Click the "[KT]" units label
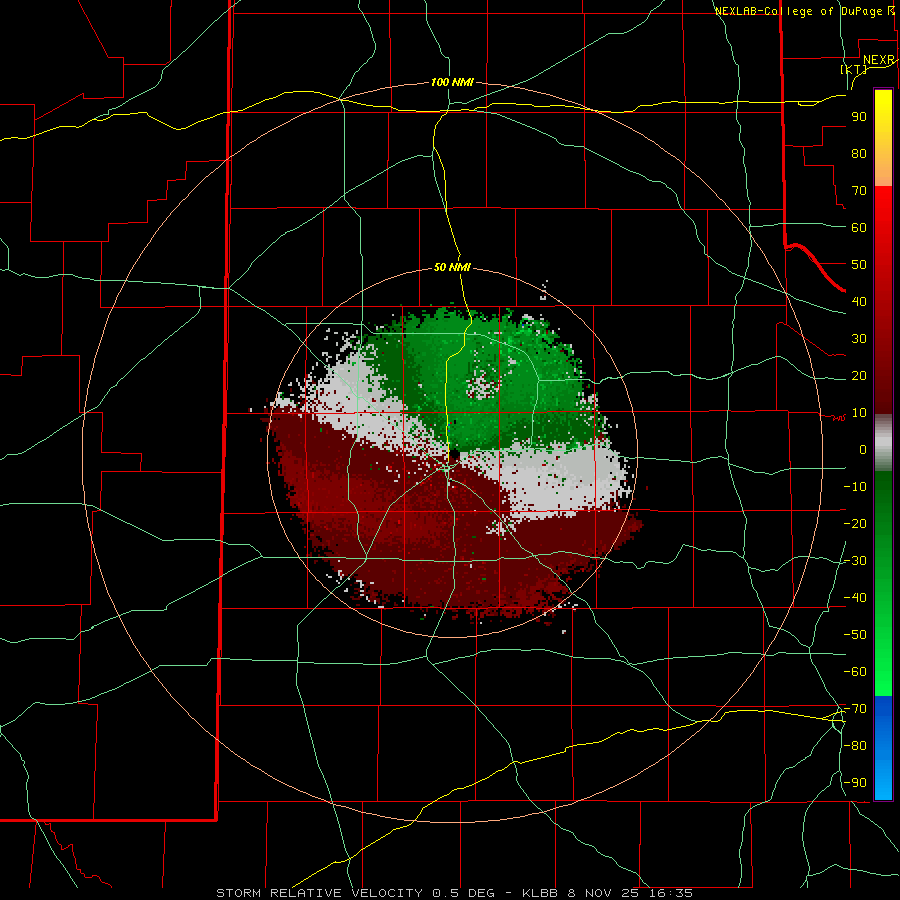The height and width of the screenshot is (900, 900). pos(854,69)
